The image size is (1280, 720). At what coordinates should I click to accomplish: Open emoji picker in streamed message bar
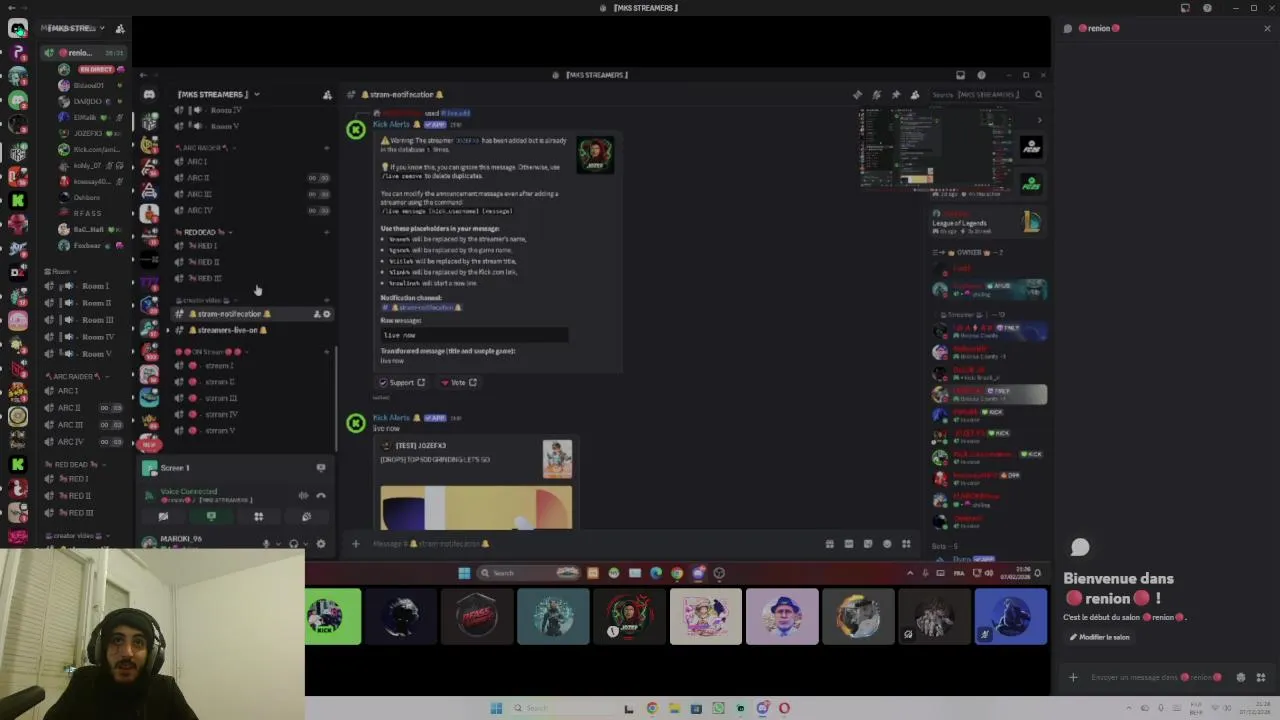click(x=887, y=544)
